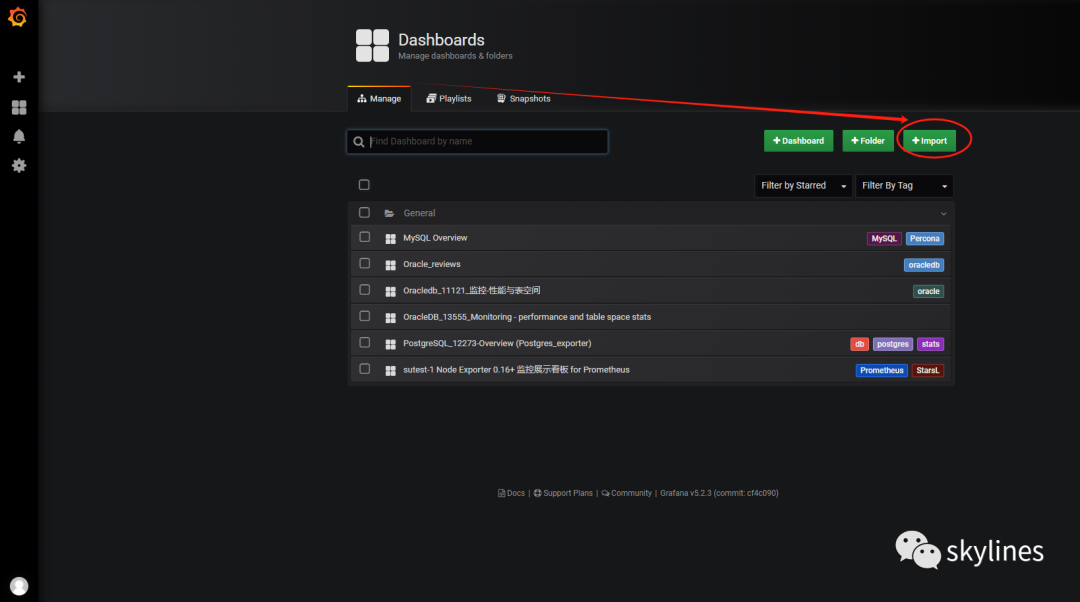This screenshot has height=602, width=1080.
Task: Filter by the stats tag
Action: pyautogui.click(x=931, y=344)
